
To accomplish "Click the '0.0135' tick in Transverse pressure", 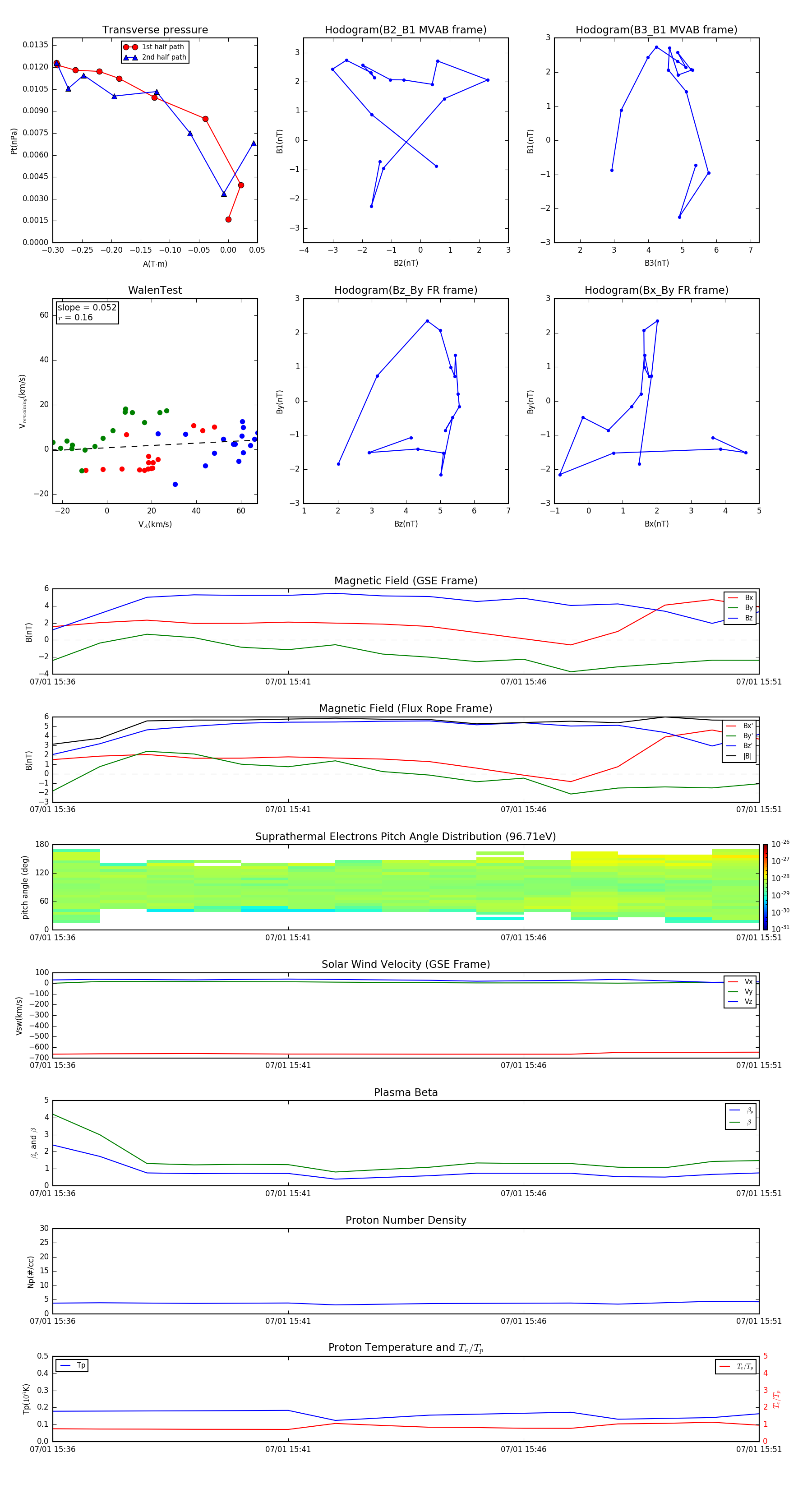I will click(x=35, y=45).
